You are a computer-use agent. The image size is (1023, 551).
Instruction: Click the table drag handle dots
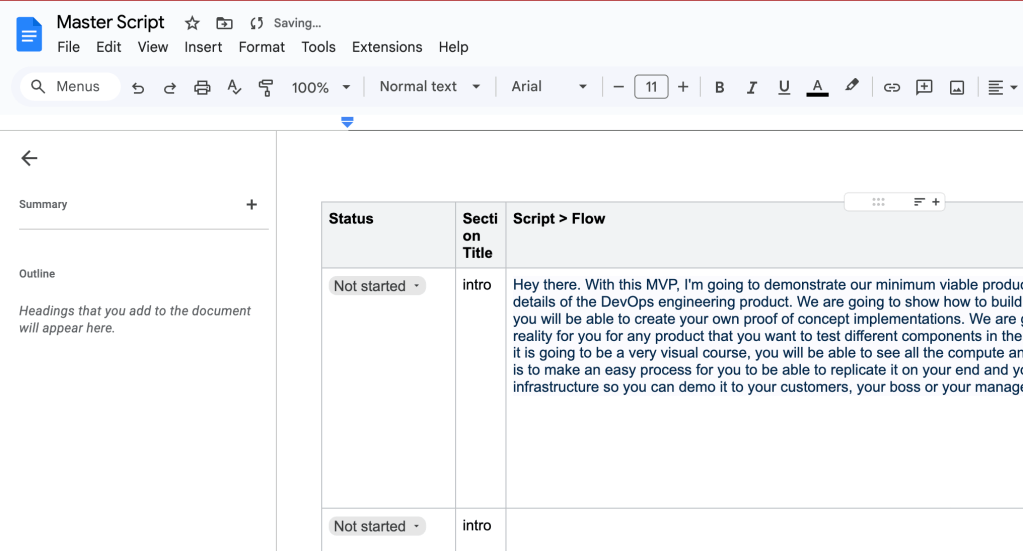coord(878,202)
